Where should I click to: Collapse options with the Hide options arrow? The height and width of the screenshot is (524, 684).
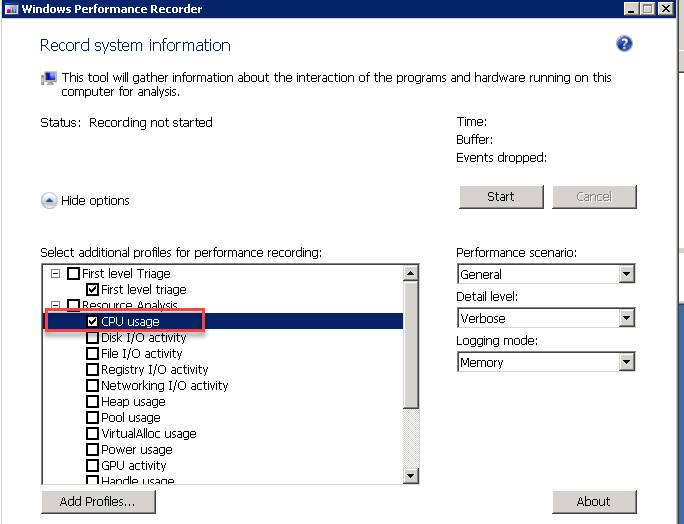49,201
